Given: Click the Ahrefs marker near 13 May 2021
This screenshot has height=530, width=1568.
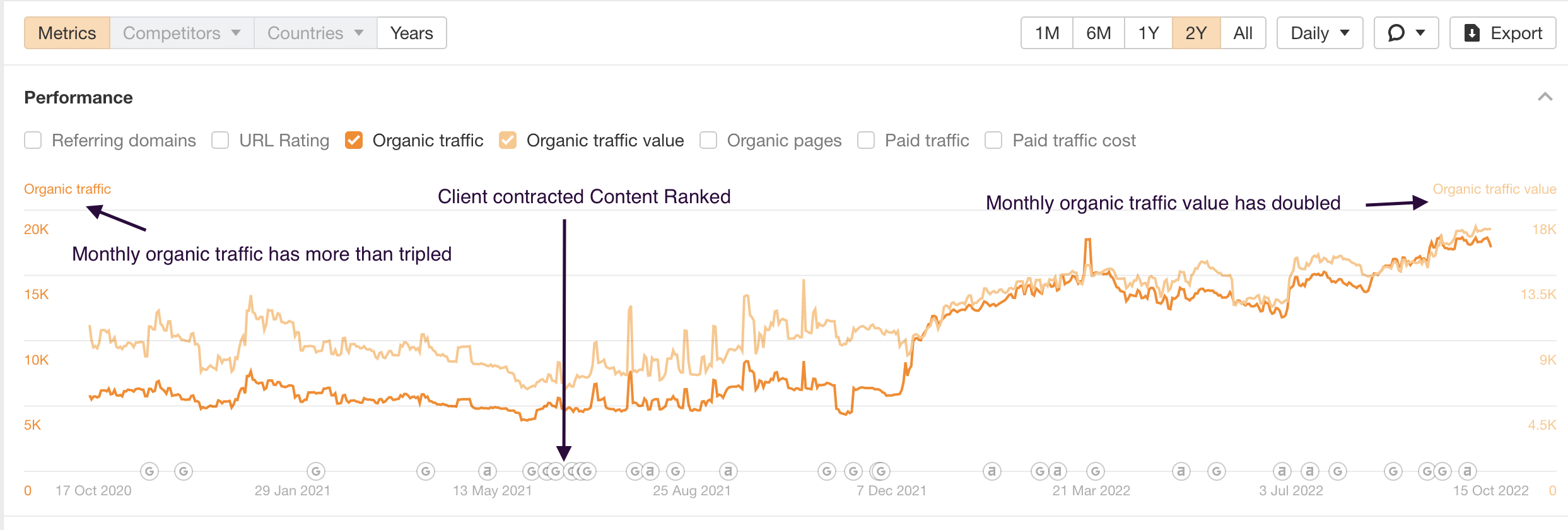Looking at the screenshot, I should pos(486,471).
